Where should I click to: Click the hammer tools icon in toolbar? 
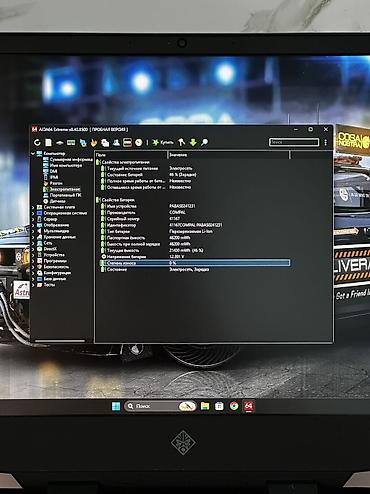[182, 142]
